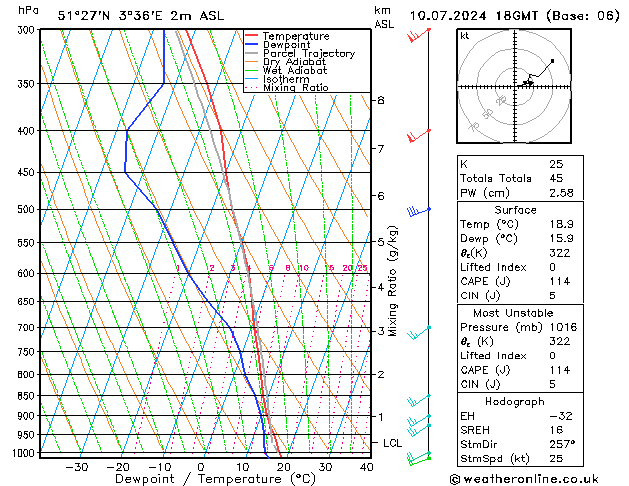Click the Most Unstable section heading

tap(513, 313)
